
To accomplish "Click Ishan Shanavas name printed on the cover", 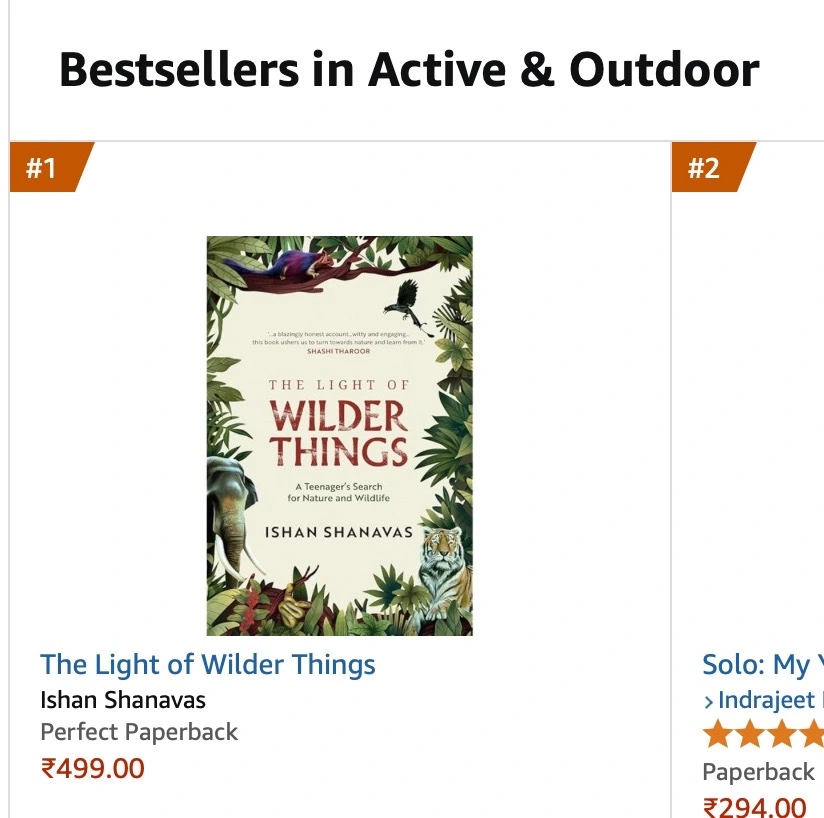I will (x=339, y=532).
